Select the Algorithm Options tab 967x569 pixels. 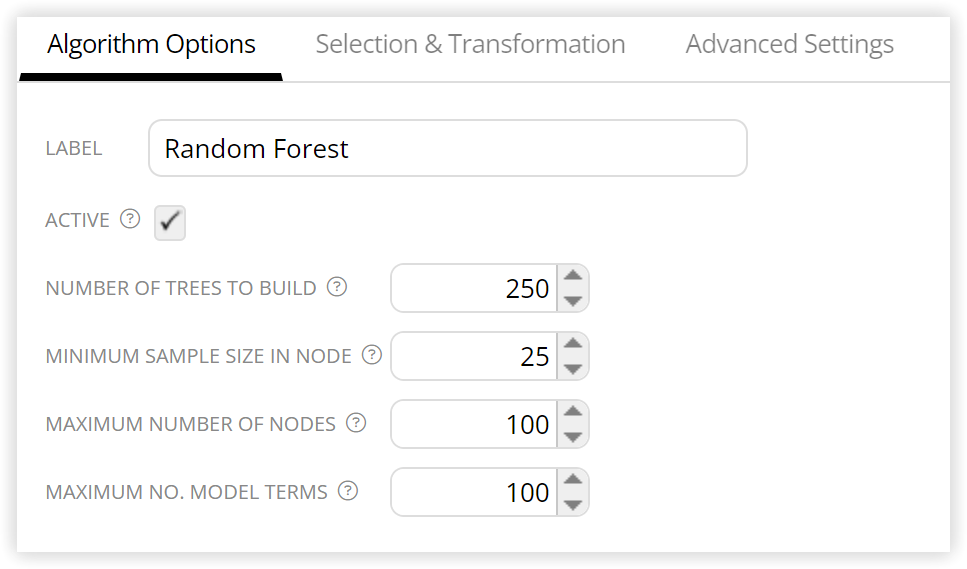click(x=151, y=44)
